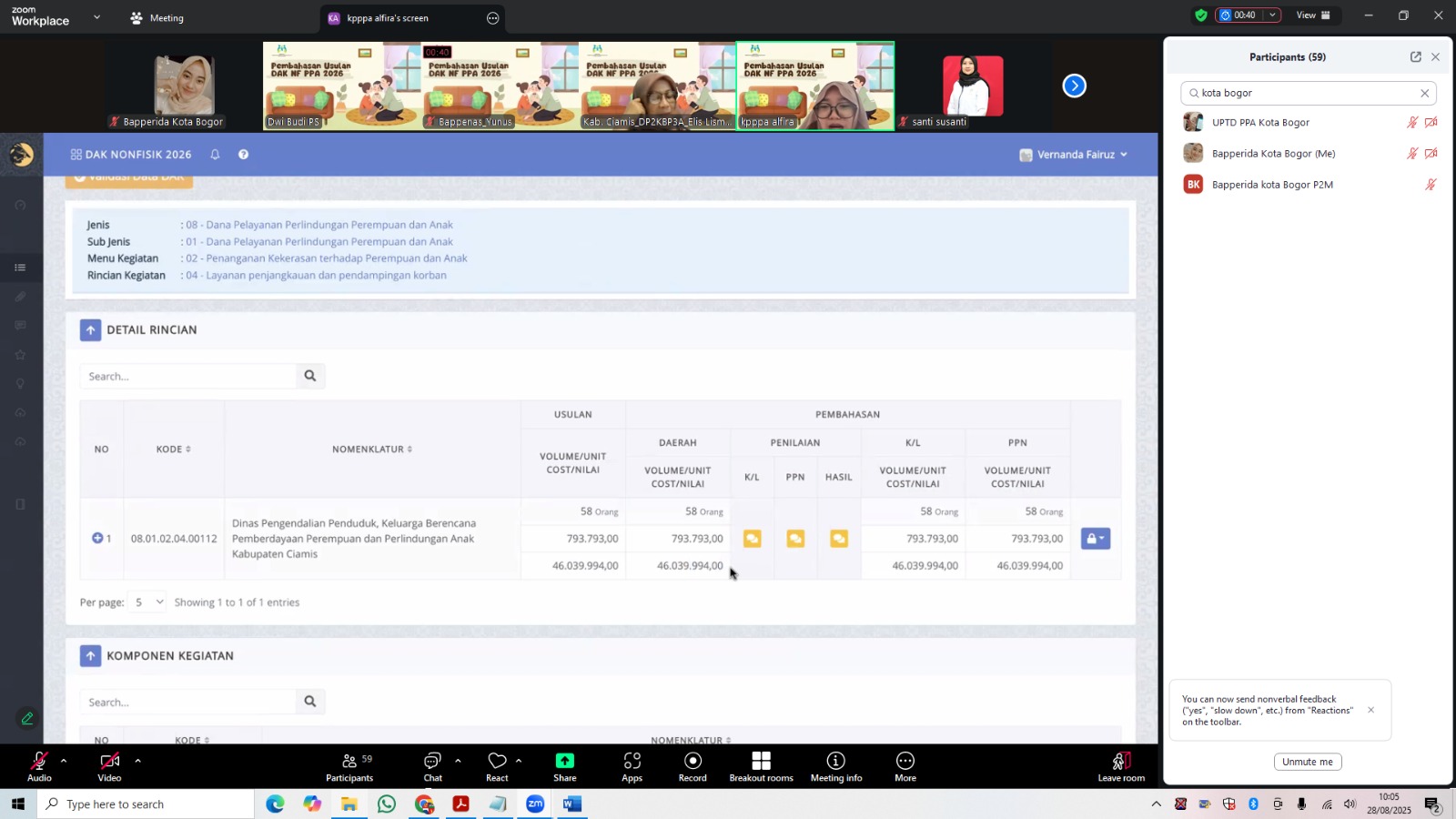Unmute microphone via Audio icon

point(39,766)
